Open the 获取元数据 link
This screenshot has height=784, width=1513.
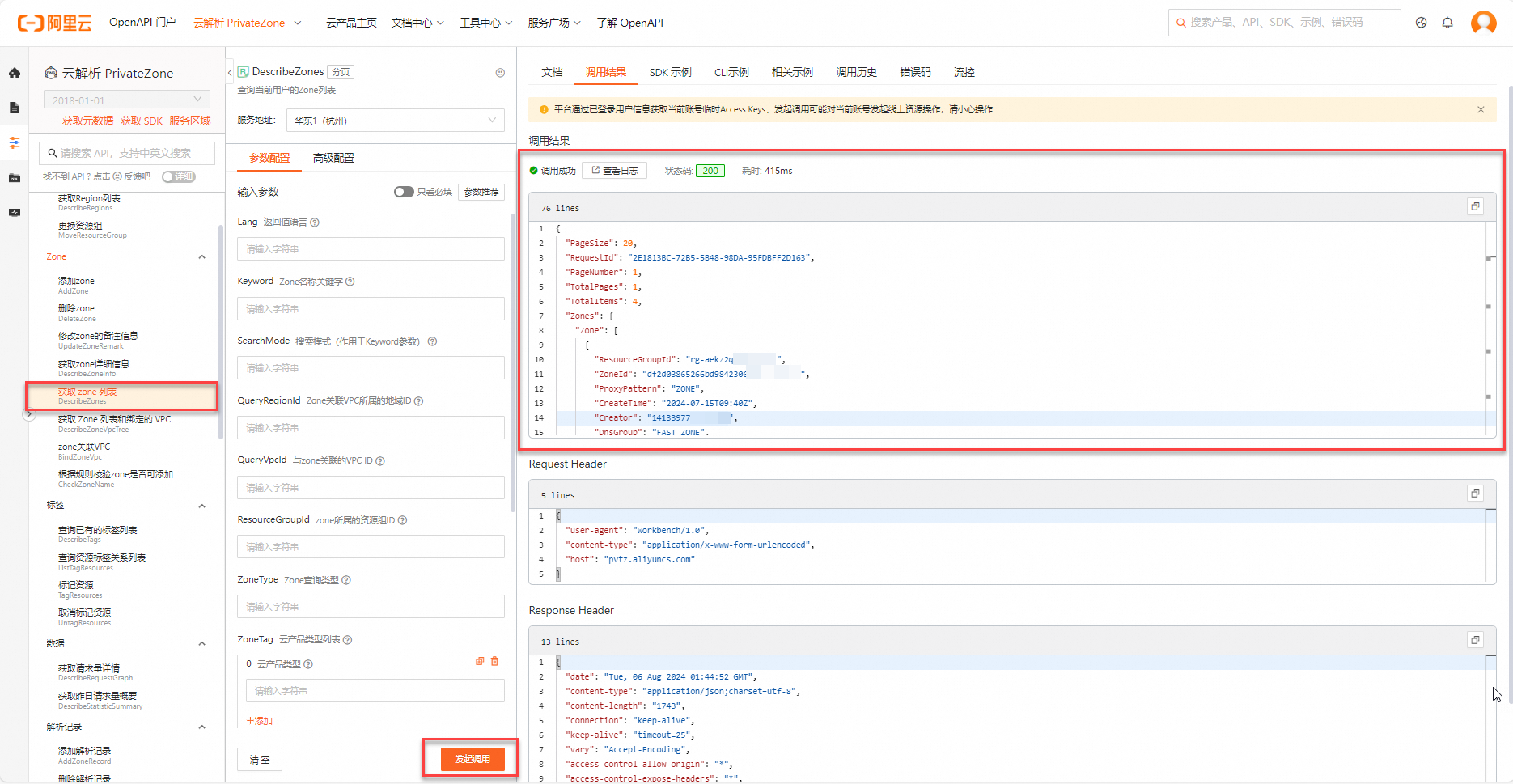coord(87,121)
